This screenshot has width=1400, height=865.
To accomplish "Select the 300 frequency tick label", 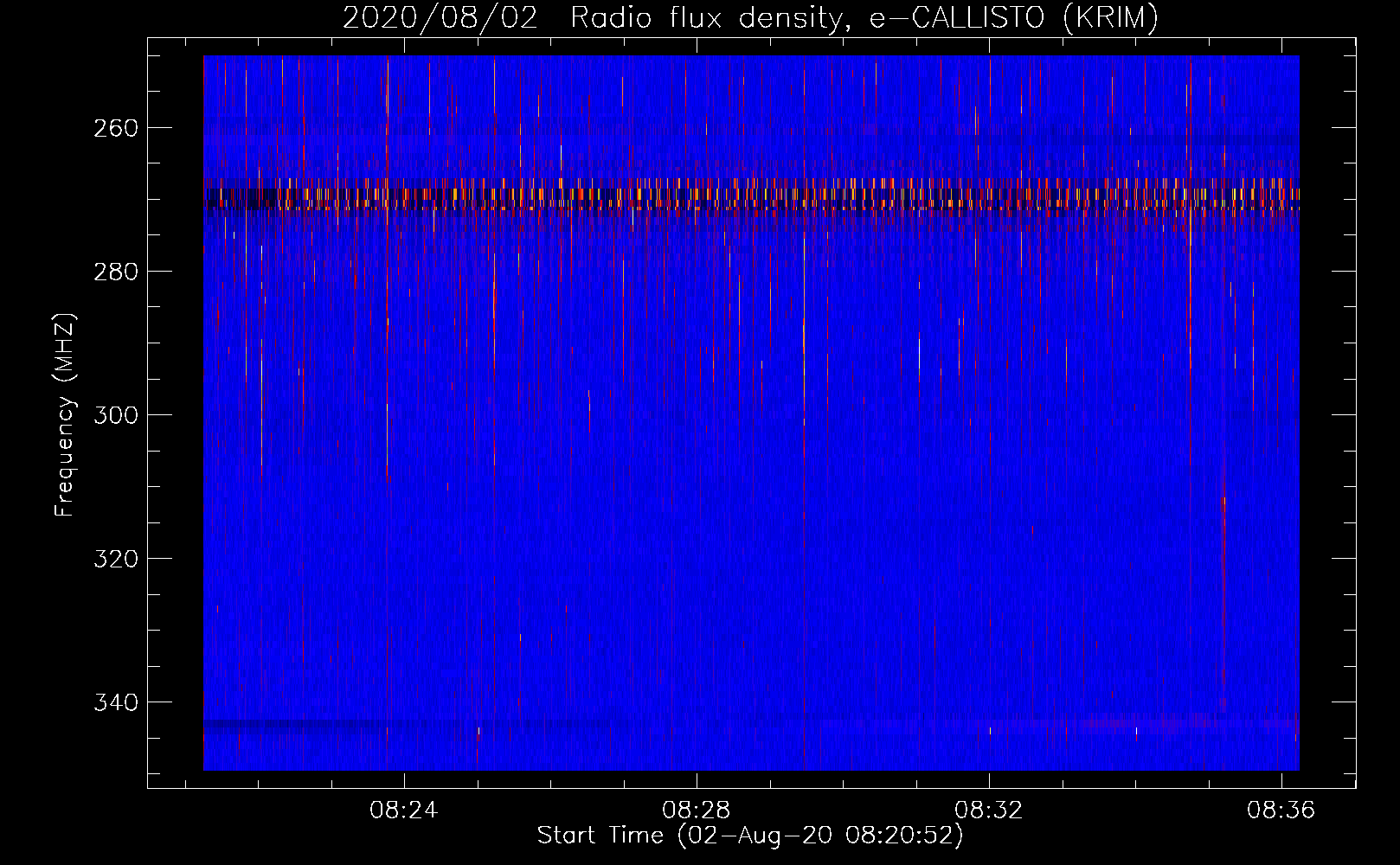I will click(115, 415).
